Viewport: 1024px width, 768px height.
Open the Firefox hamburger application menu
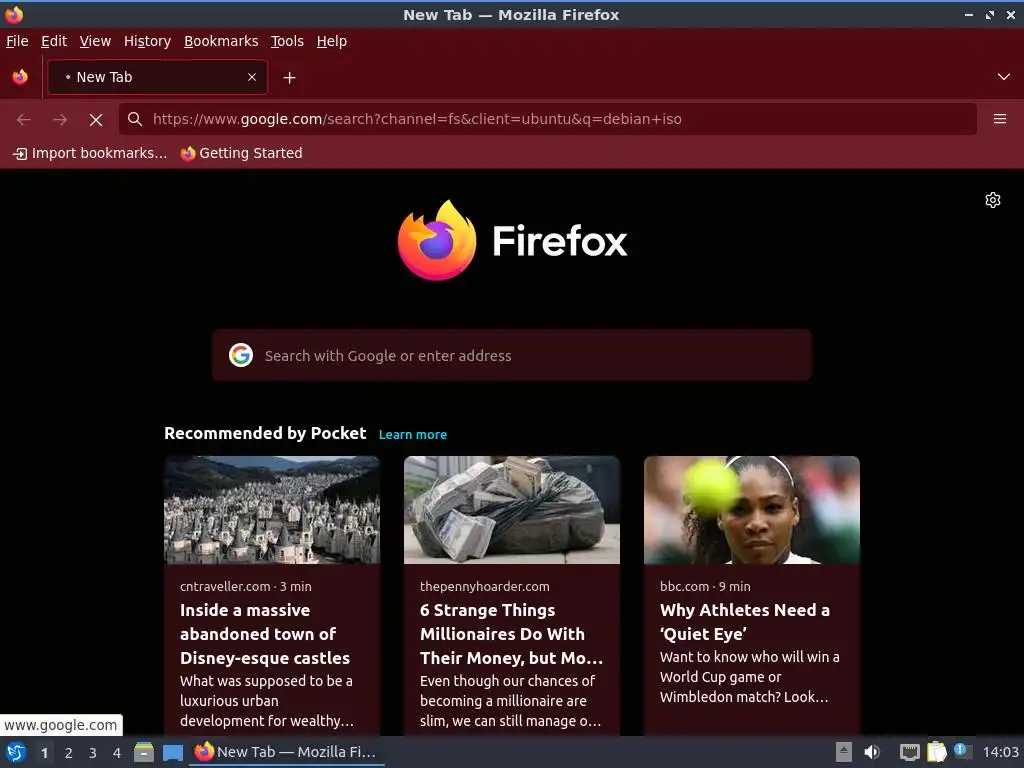[999, 119]
